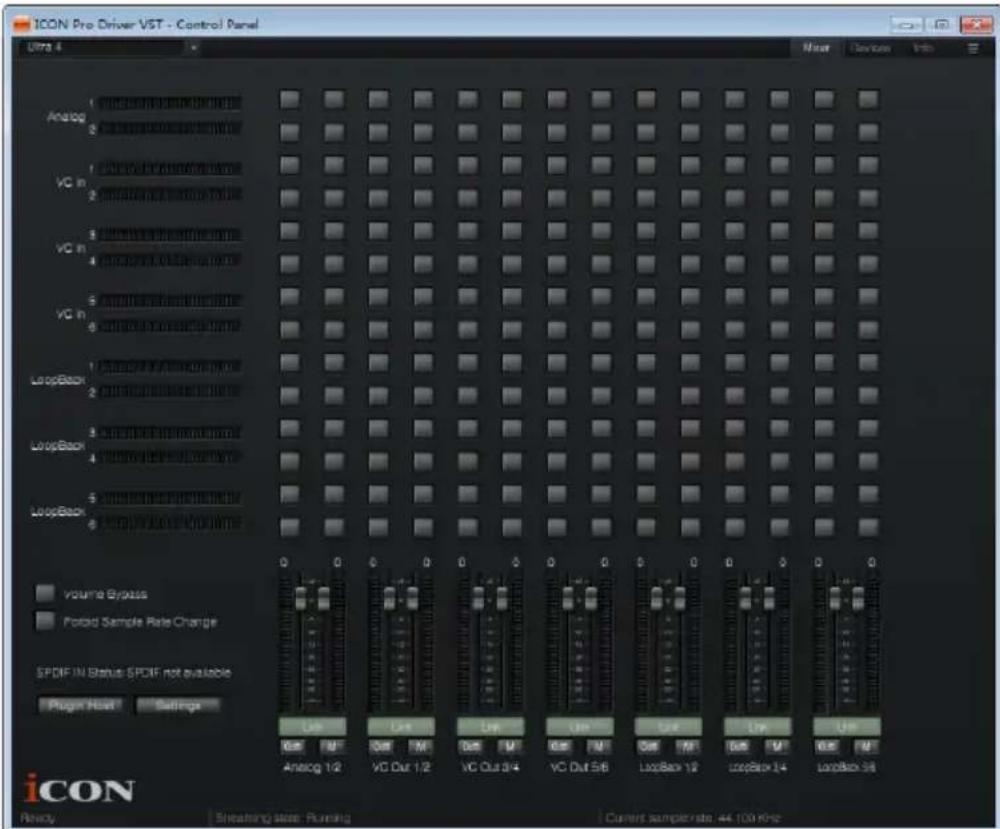Open the Info tab
Viewport: 1000px width, 829px height.
(923, 48)
